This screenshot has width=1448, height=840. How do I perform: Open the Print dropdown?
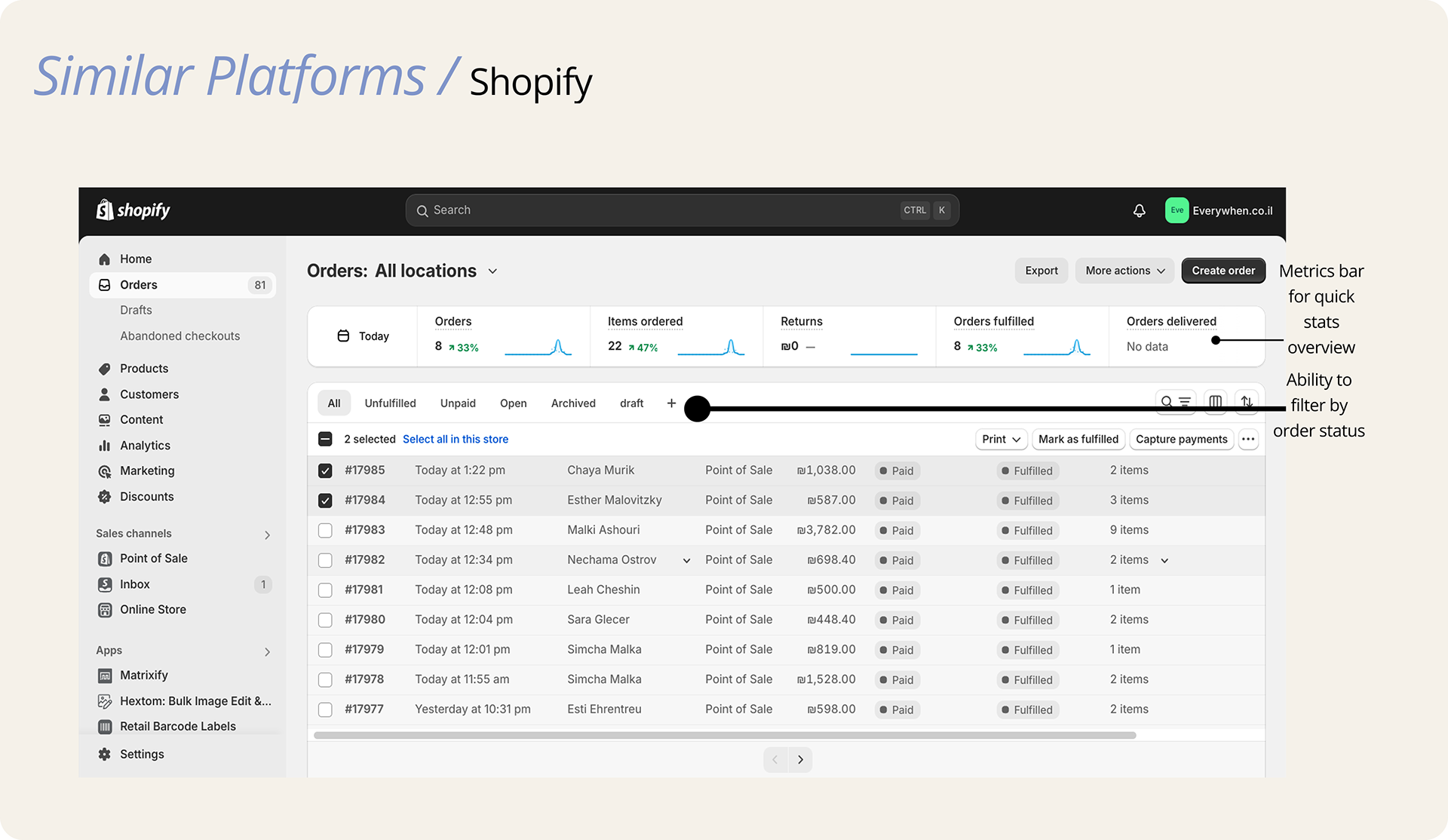1001,440
